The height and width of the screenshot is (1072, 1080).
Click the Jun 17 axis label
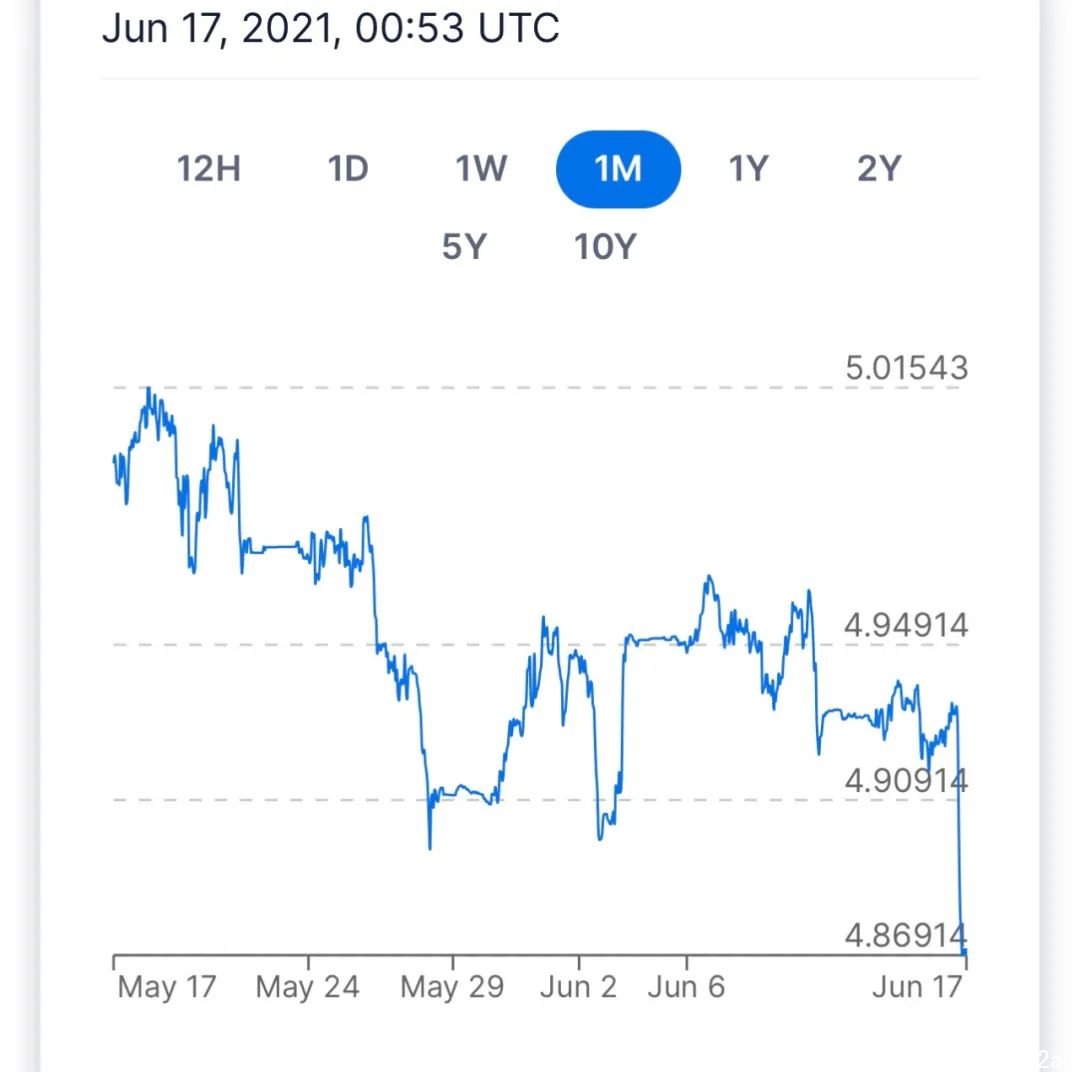917,987
